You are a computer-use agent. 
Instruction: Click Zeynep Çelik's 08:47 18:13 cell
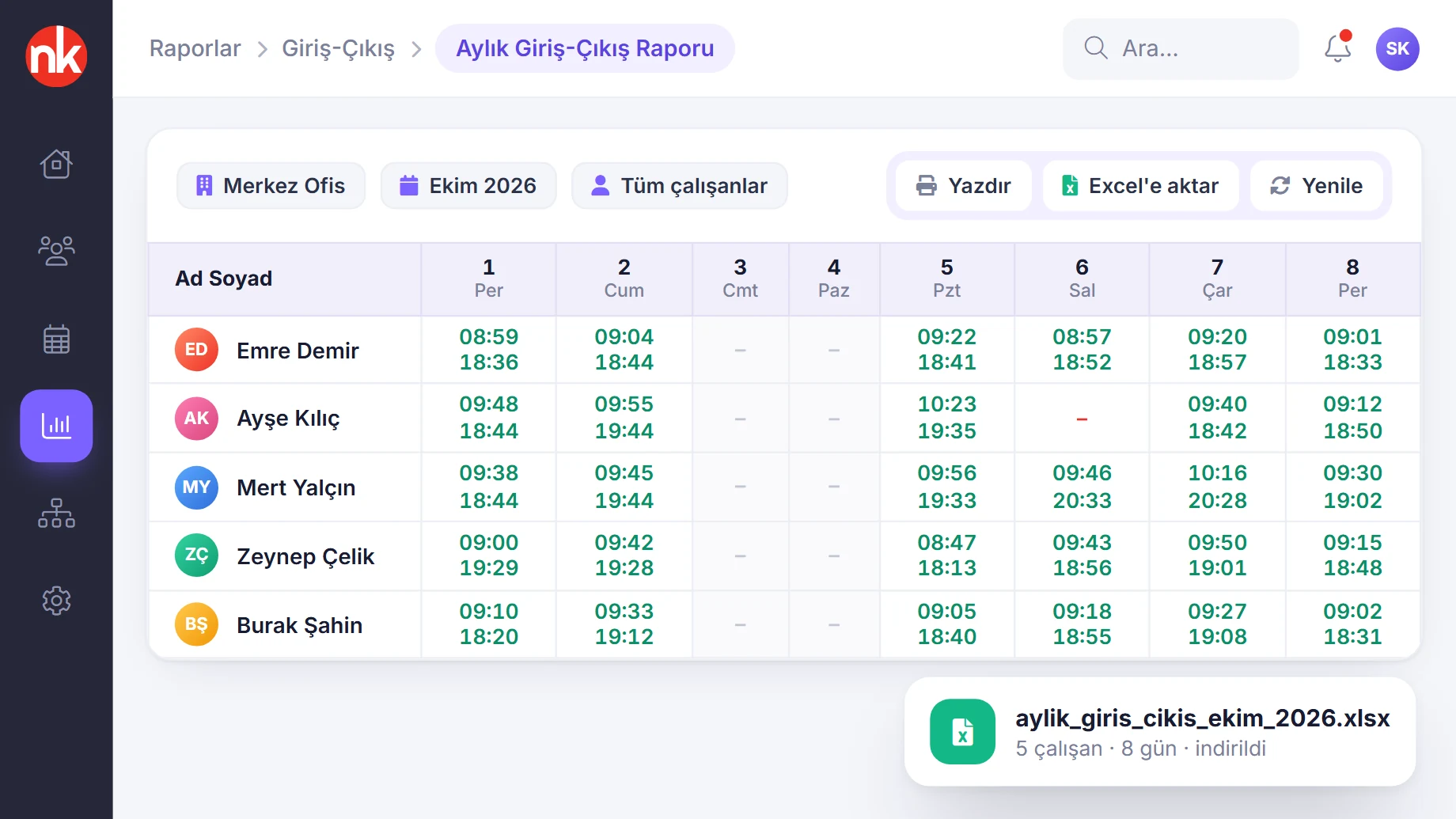[947, 555]
